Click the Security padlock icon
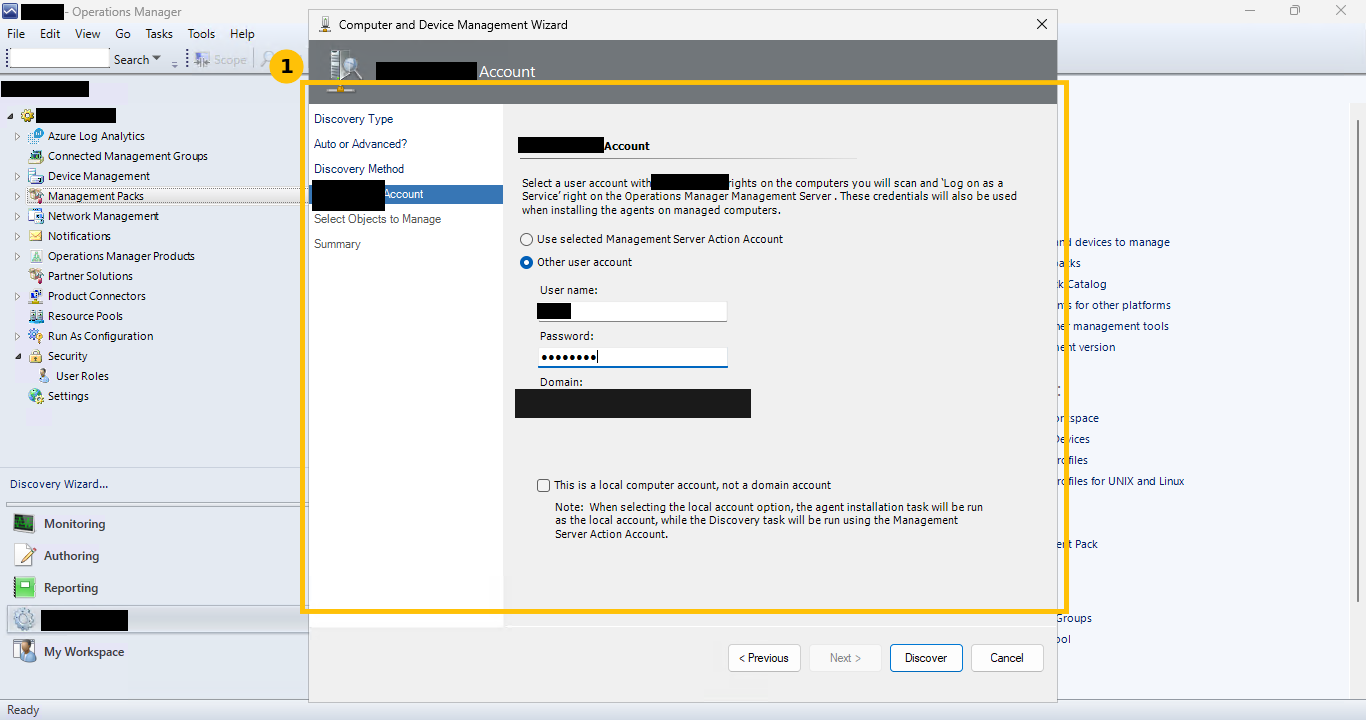This screenshot has height=720, width=1366. (36, 356)
